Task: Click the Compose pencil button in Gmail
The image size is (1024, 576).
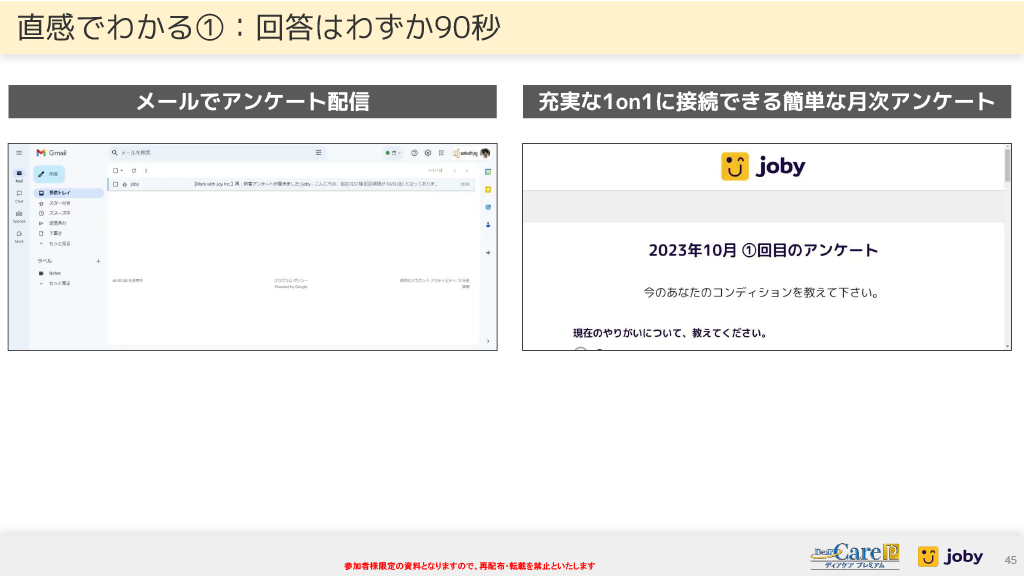Action: point(50,174)
